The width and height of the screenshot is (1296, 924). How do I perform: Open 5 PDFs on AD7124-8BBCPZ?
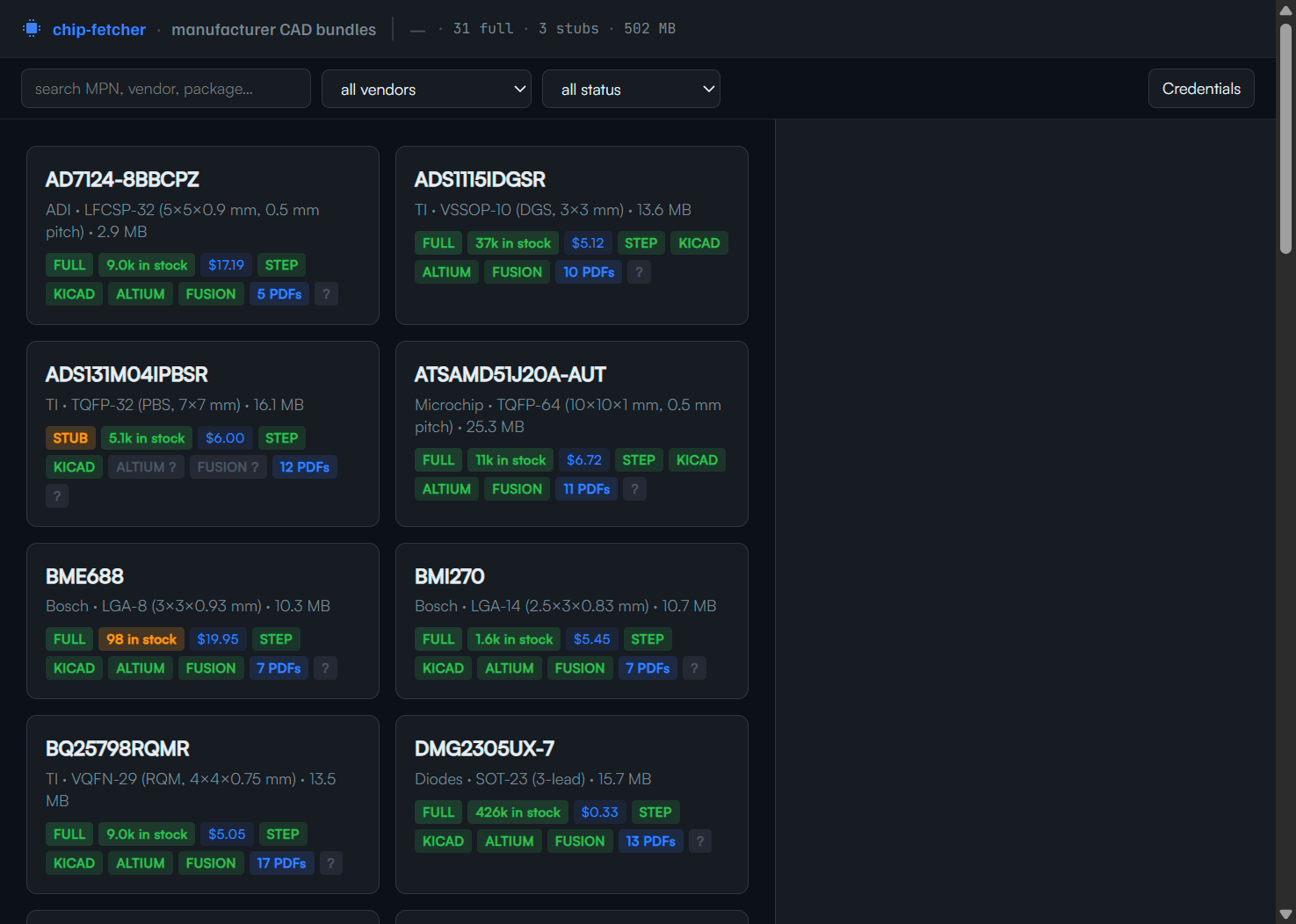279,294
